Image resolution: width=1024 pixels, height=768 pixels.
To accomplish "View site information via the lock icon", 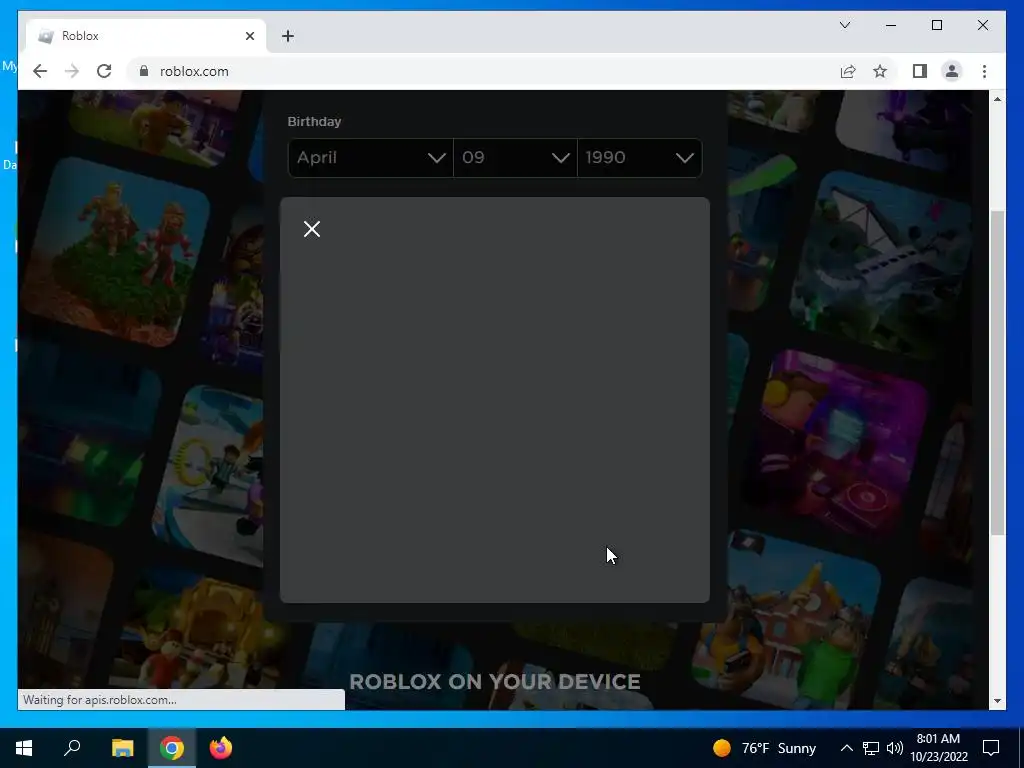I will (x=144, y=71).
